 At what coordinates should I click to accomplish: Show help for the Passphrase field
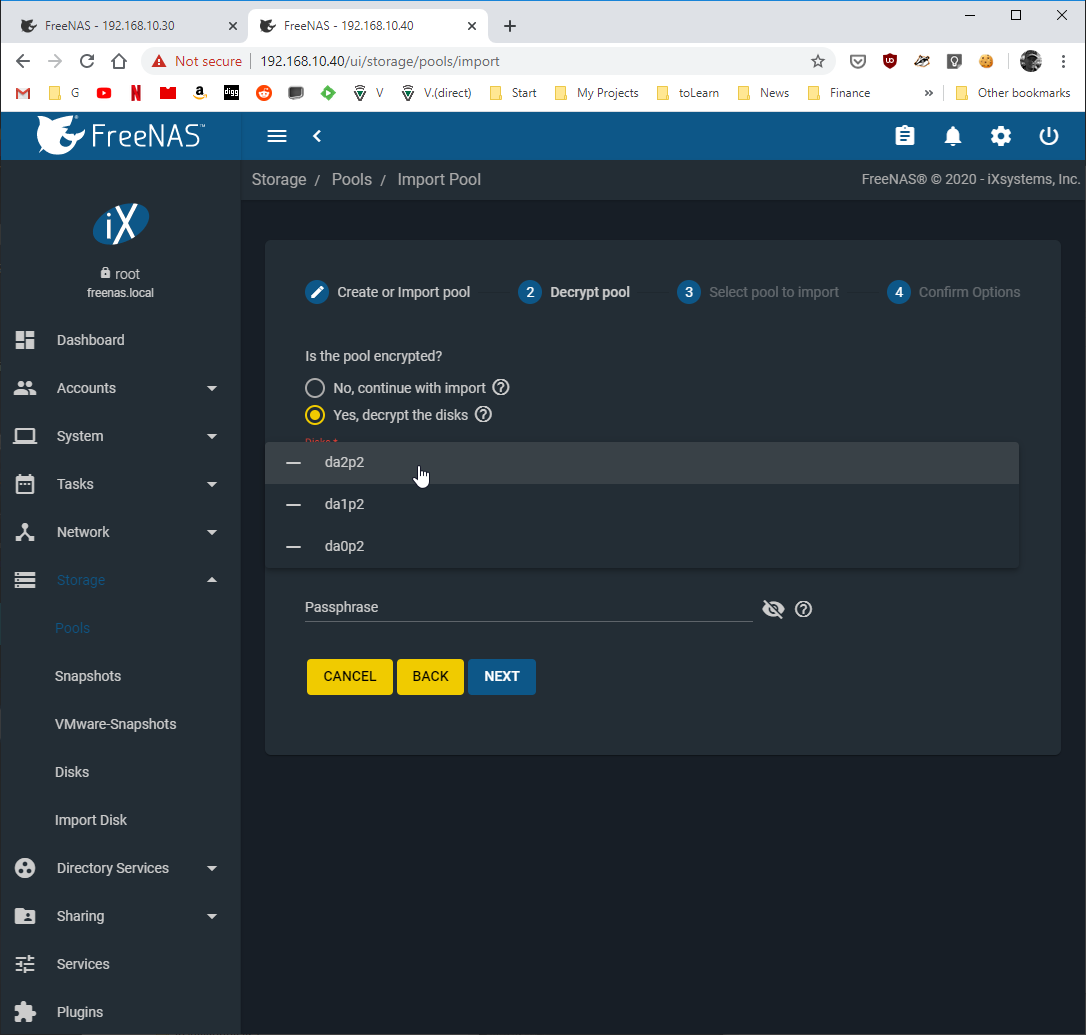click(x=803, y=609)
